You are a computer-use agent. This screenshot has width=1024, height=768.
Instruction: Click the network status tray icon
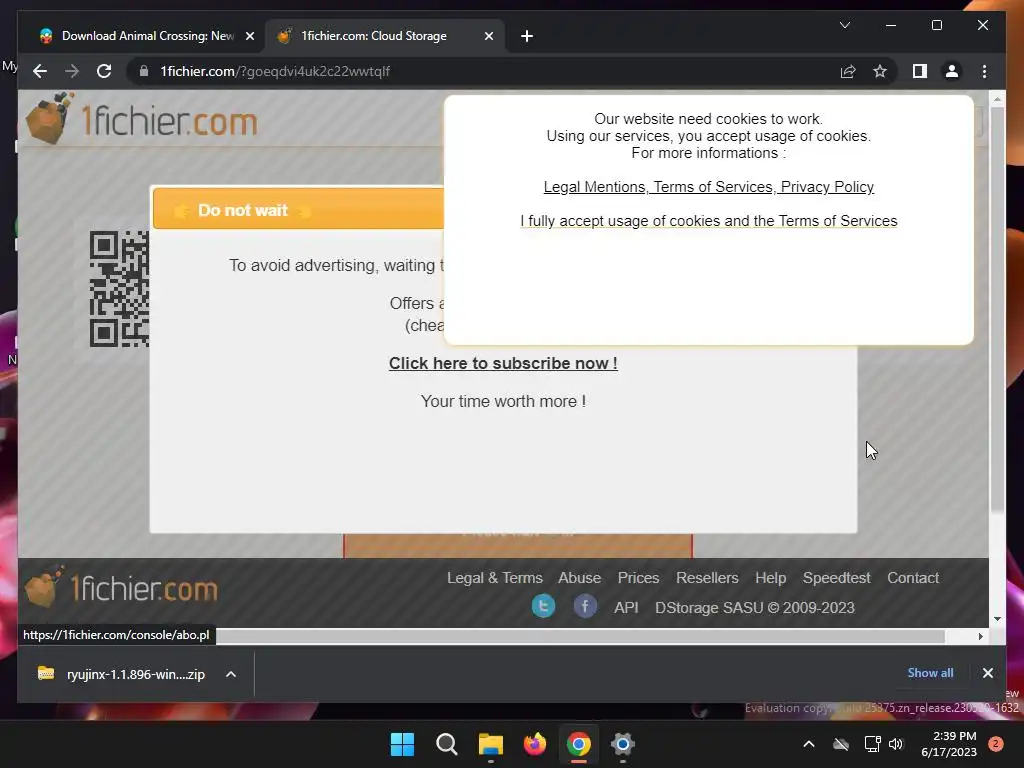872,744
